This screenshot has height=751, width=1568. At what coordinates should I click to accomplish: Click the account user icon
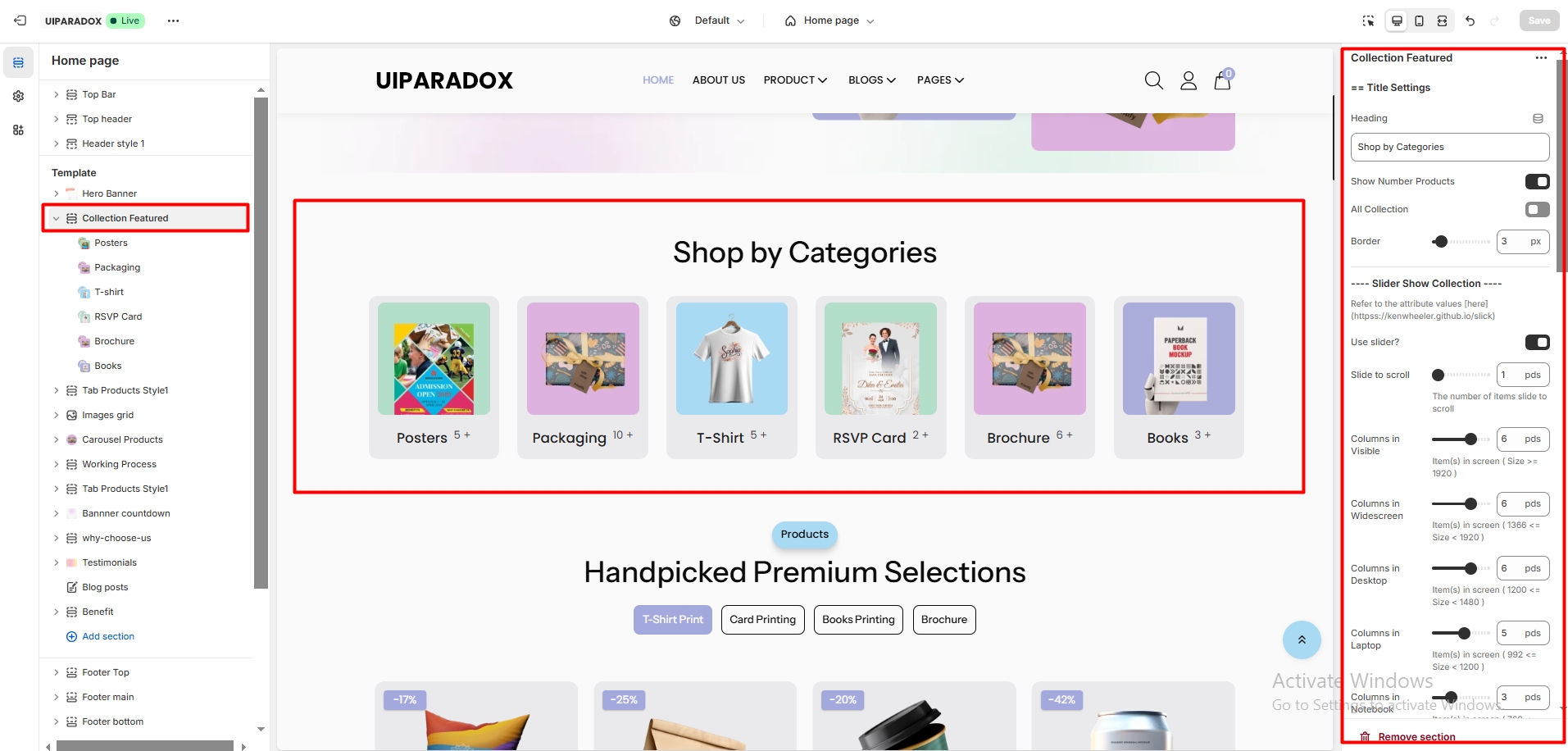(x=1188, y=80)
